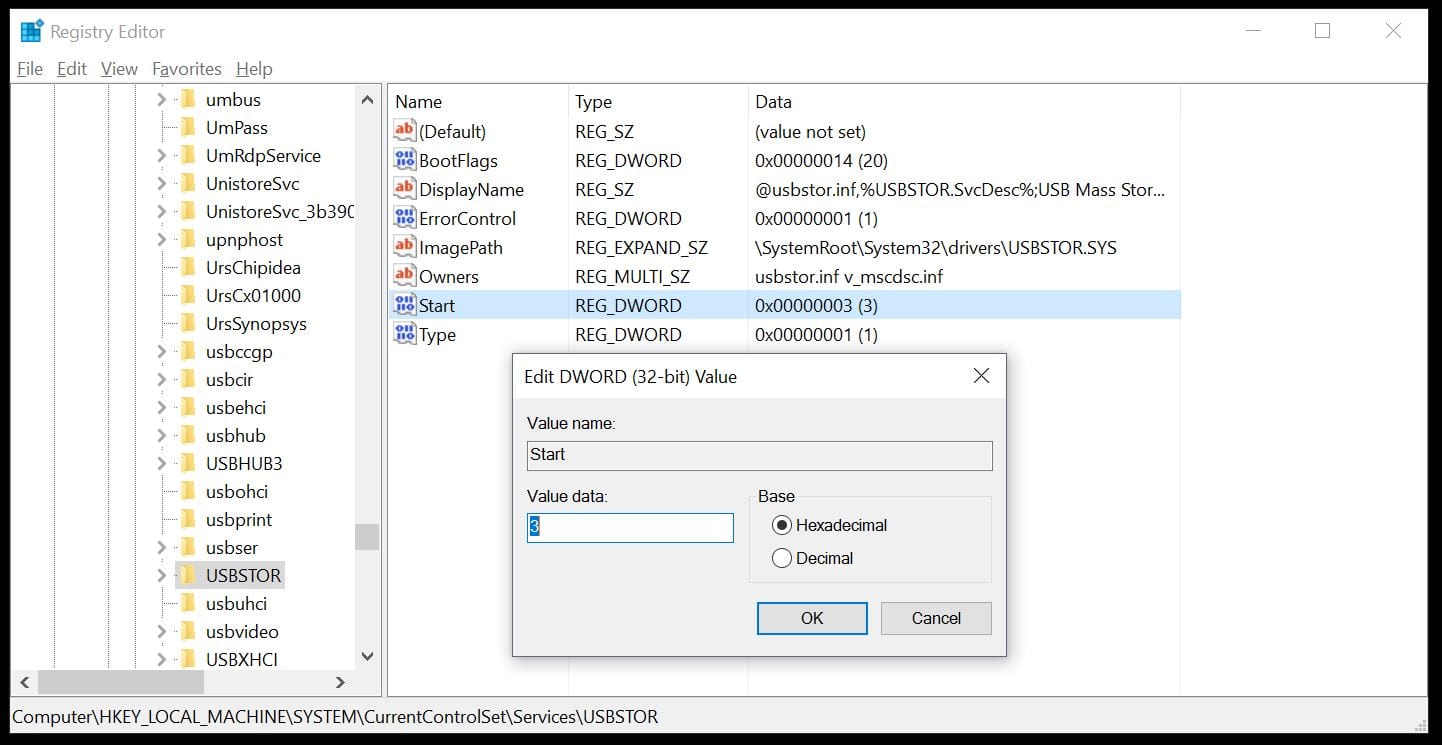Viewport: 1442px width, 745px height.
Task: Expand the usbcir tree node
Action: click(x=162, y=379)
